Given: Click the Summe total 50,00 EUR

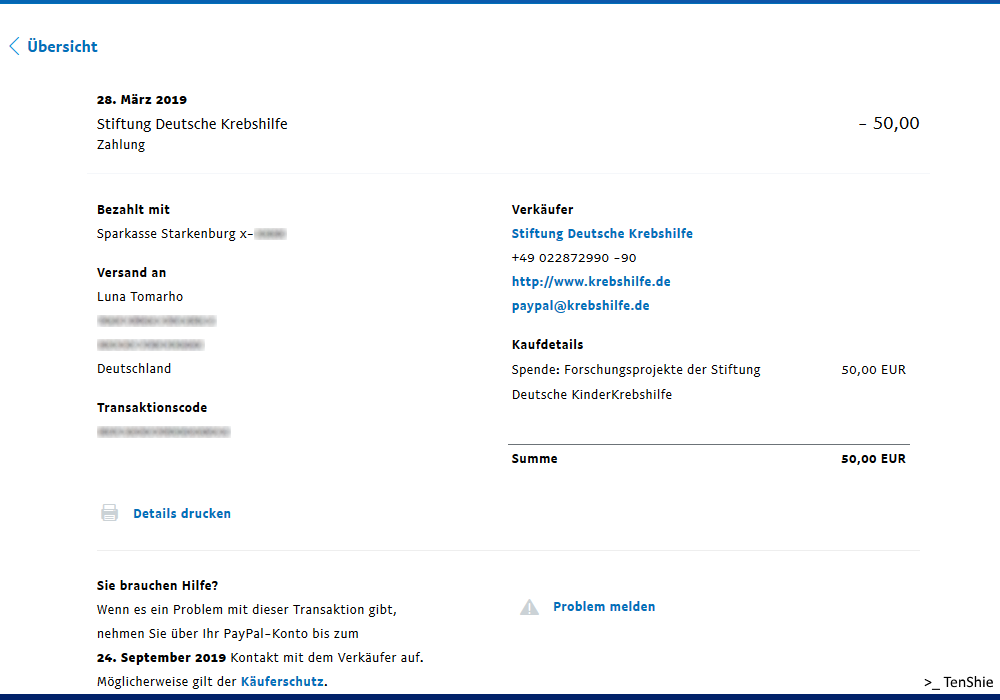Looking at the screenshot, I should click(873, 458).
